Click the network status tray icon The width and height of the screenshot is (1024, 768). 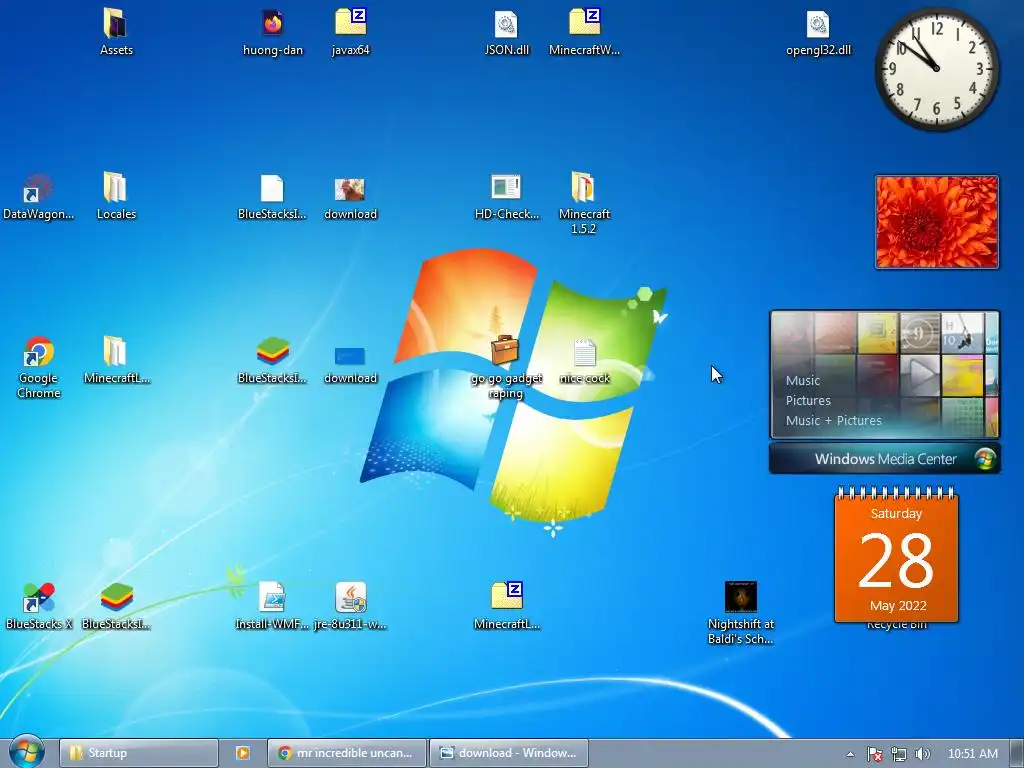tap(899, 754)
